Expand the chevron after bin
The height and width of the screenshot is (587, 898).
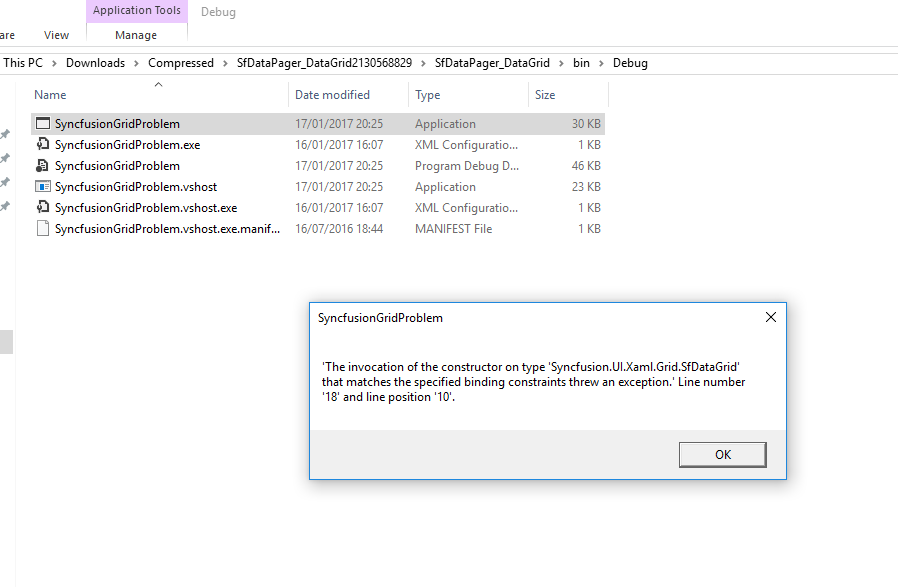coord(601,64)
